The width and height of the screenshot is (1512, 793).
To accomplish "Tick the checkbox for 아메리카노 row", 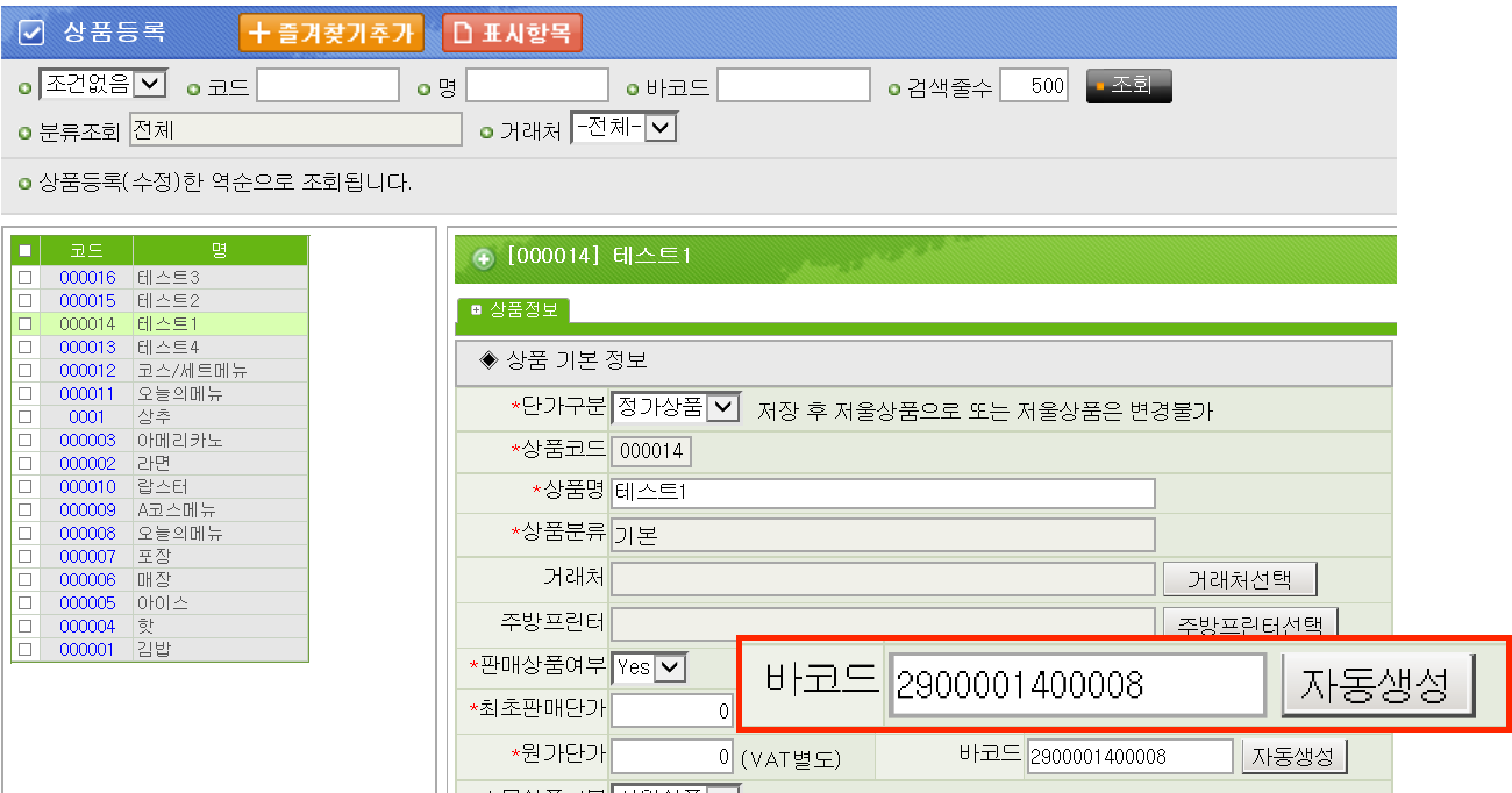I will 25,440.
